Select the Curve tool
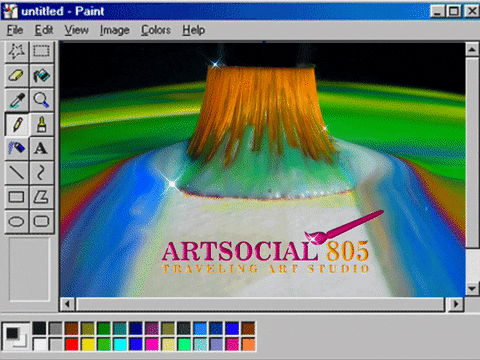The image size is (480, 360). [41, 173]
